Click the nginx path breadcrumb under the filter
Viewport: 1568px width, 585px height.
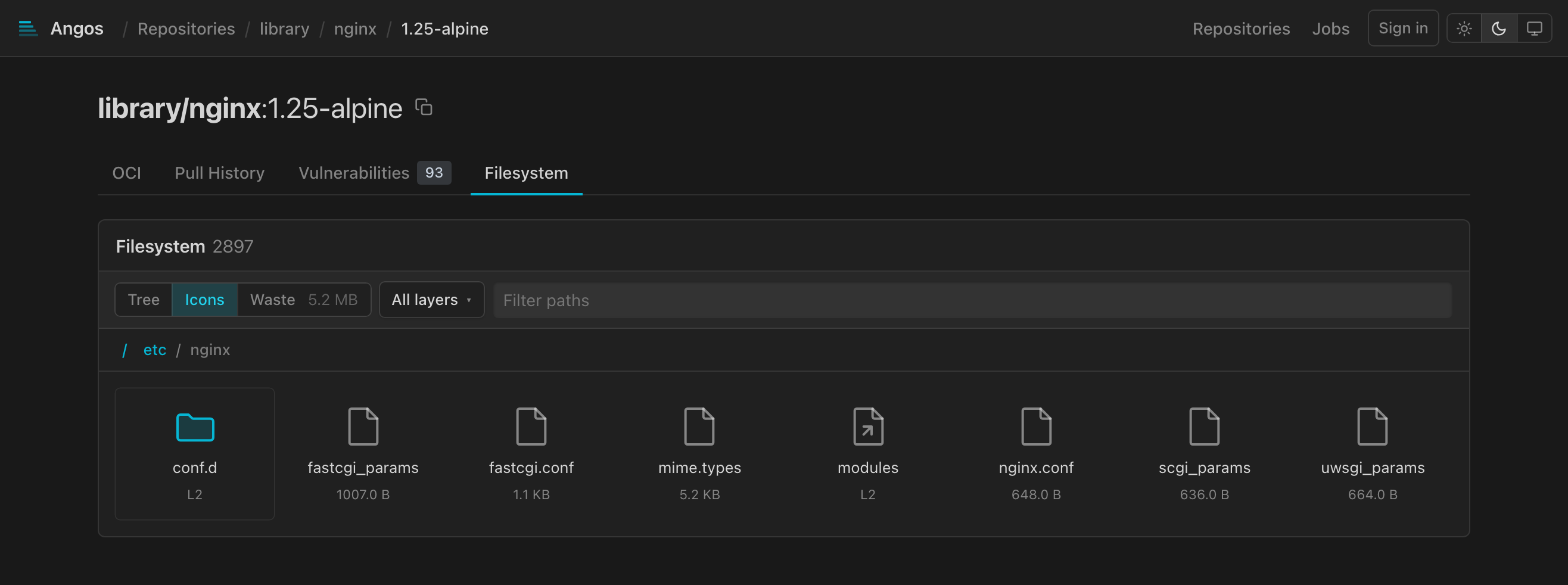210,350
